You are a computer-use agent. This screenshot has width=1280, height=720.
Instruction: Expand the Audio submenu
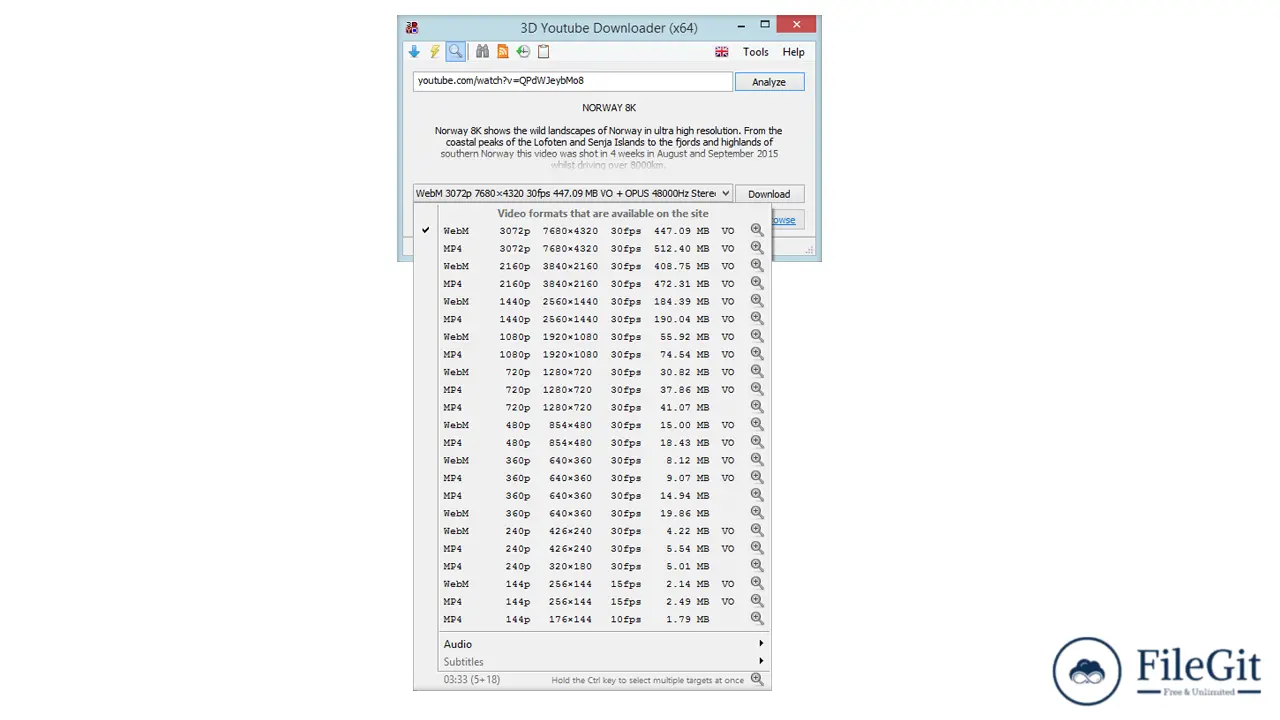(x=604, y=644)
